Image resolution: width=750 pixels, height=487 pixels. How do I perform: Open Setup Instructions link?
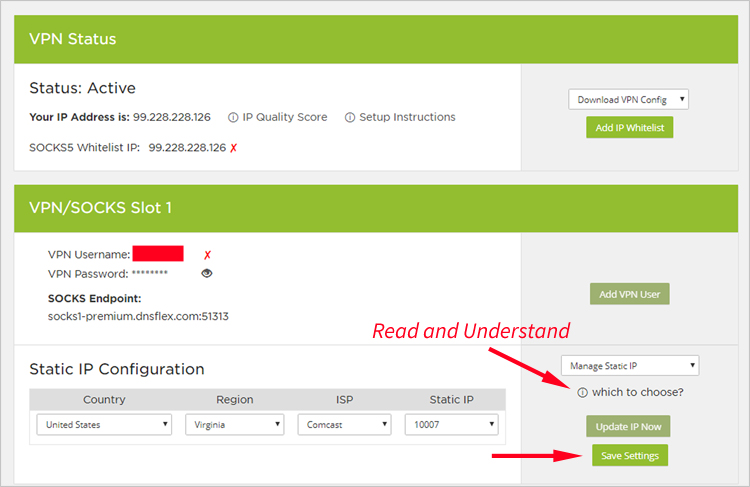point(407,117)
